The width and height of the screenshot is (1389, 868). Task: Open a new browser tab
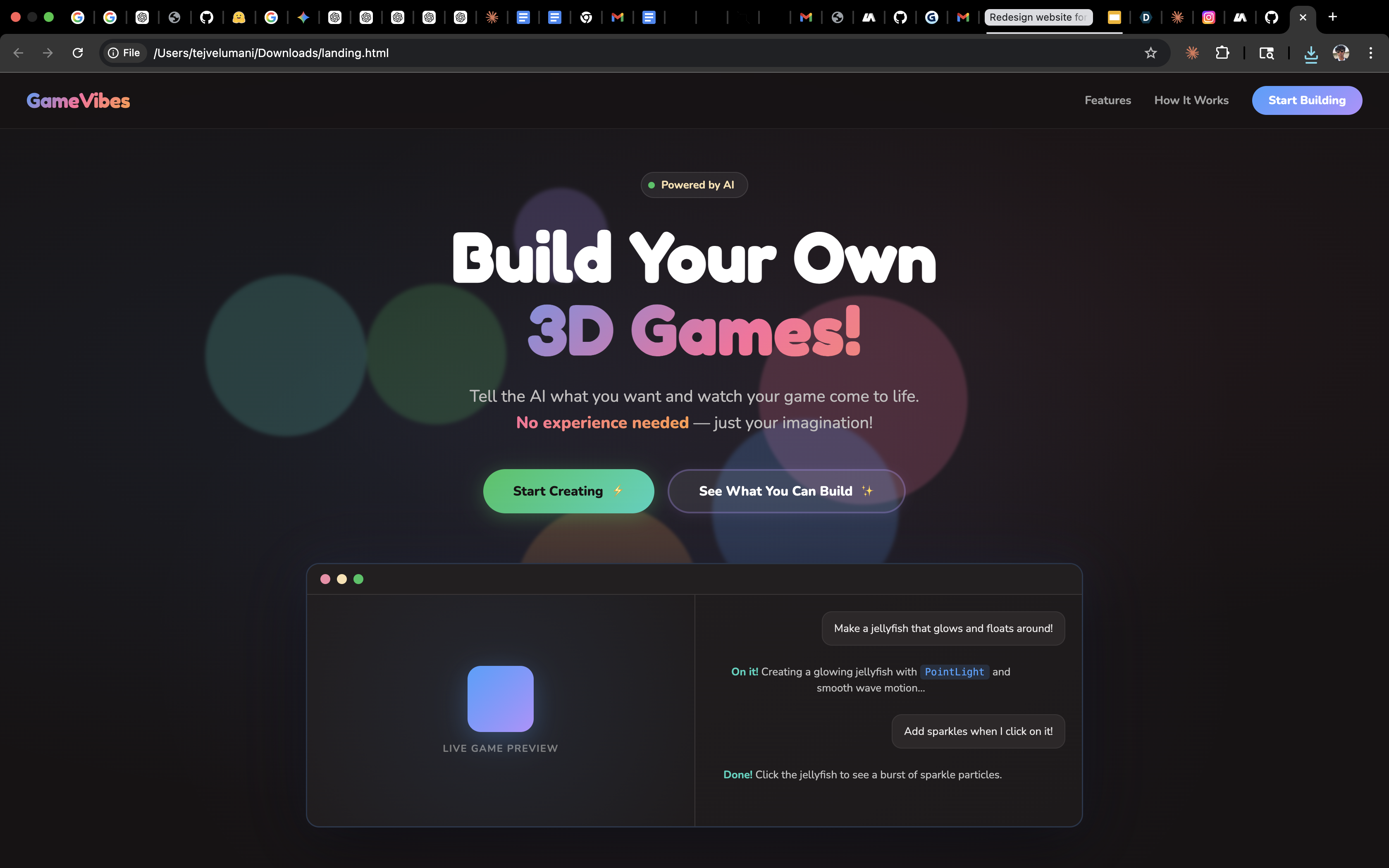1333,17
